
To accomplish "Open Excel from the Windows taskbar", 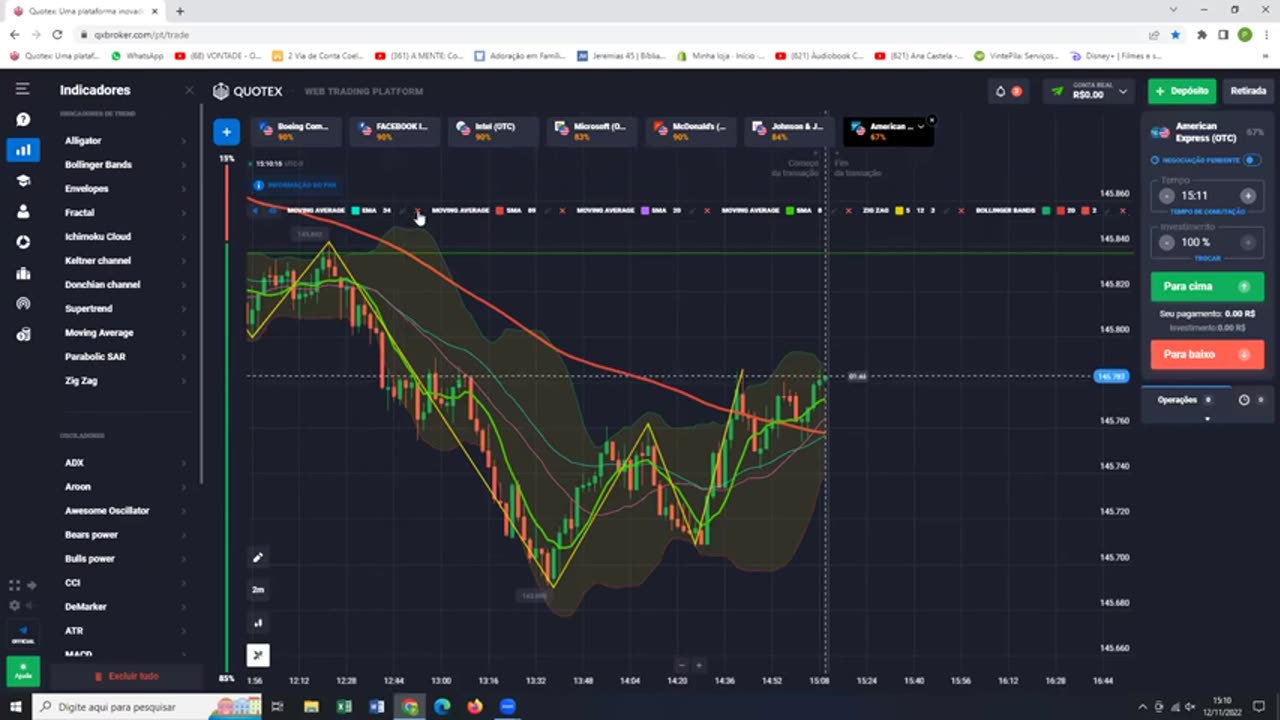I will tap(344, 707).
